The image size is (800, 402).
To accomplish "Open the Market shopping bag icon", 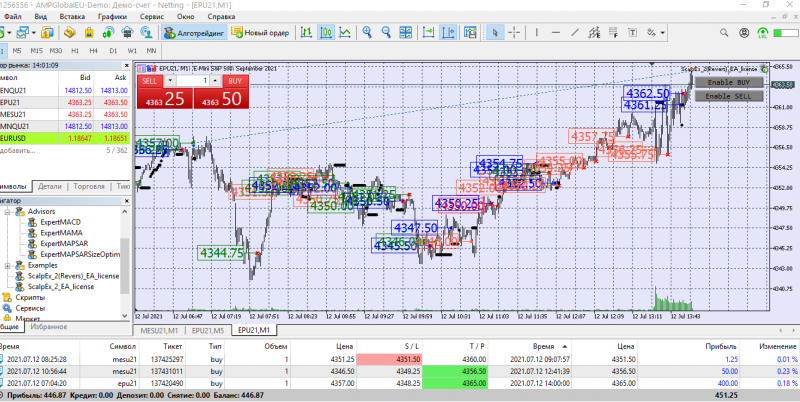I will click(x=89, y=33).
